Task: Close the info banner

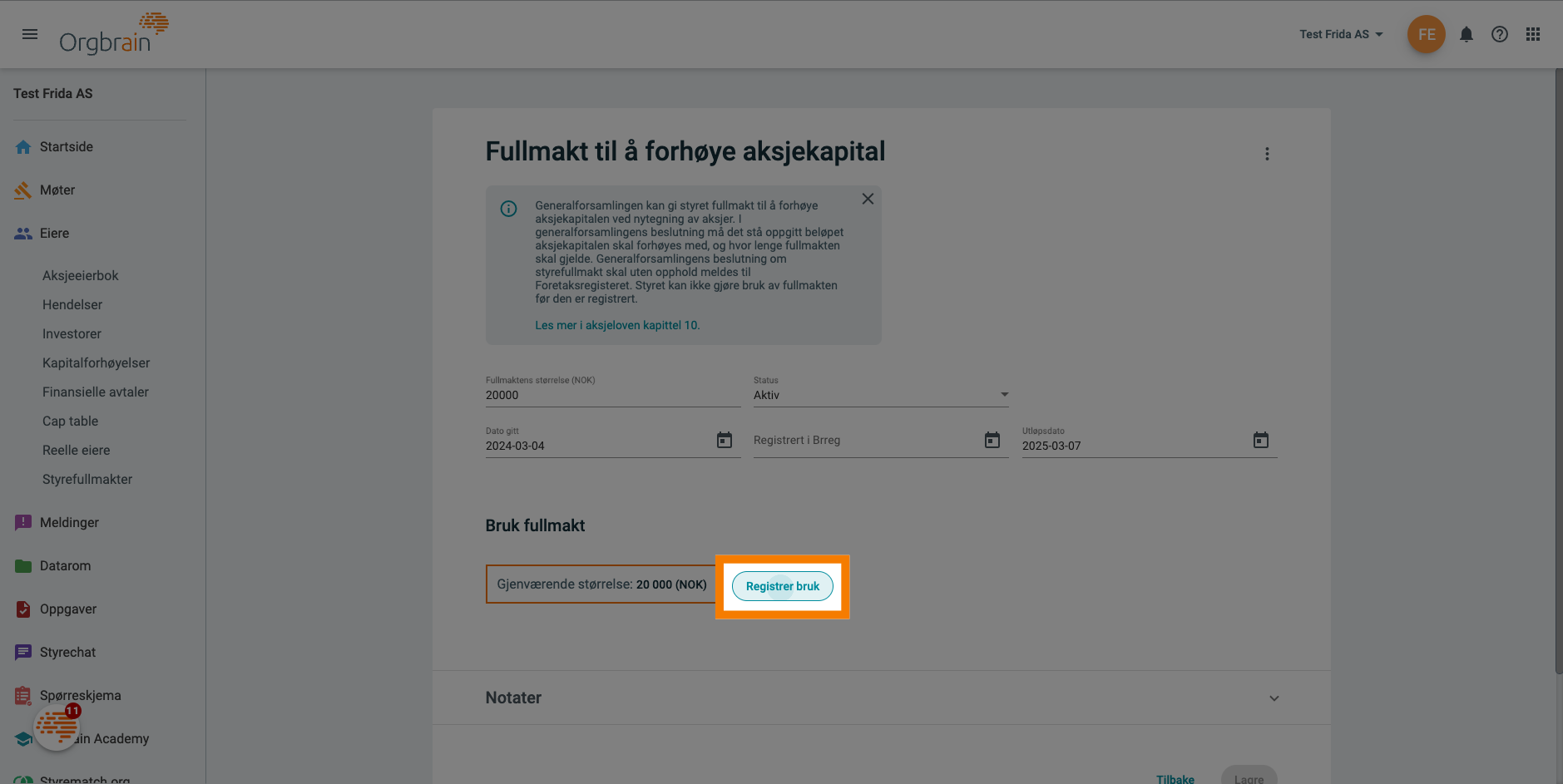Action: (x=868, y=199)
